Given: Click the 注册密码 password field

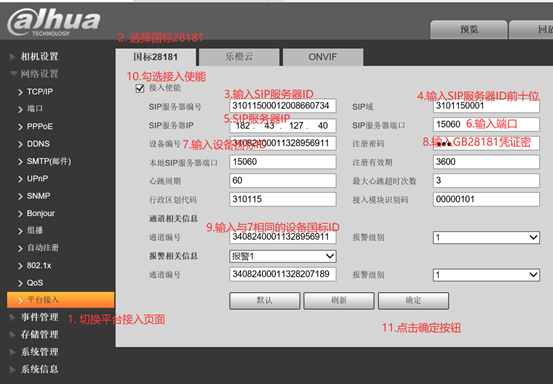Looking at the screenshot, I should [486, 144].
